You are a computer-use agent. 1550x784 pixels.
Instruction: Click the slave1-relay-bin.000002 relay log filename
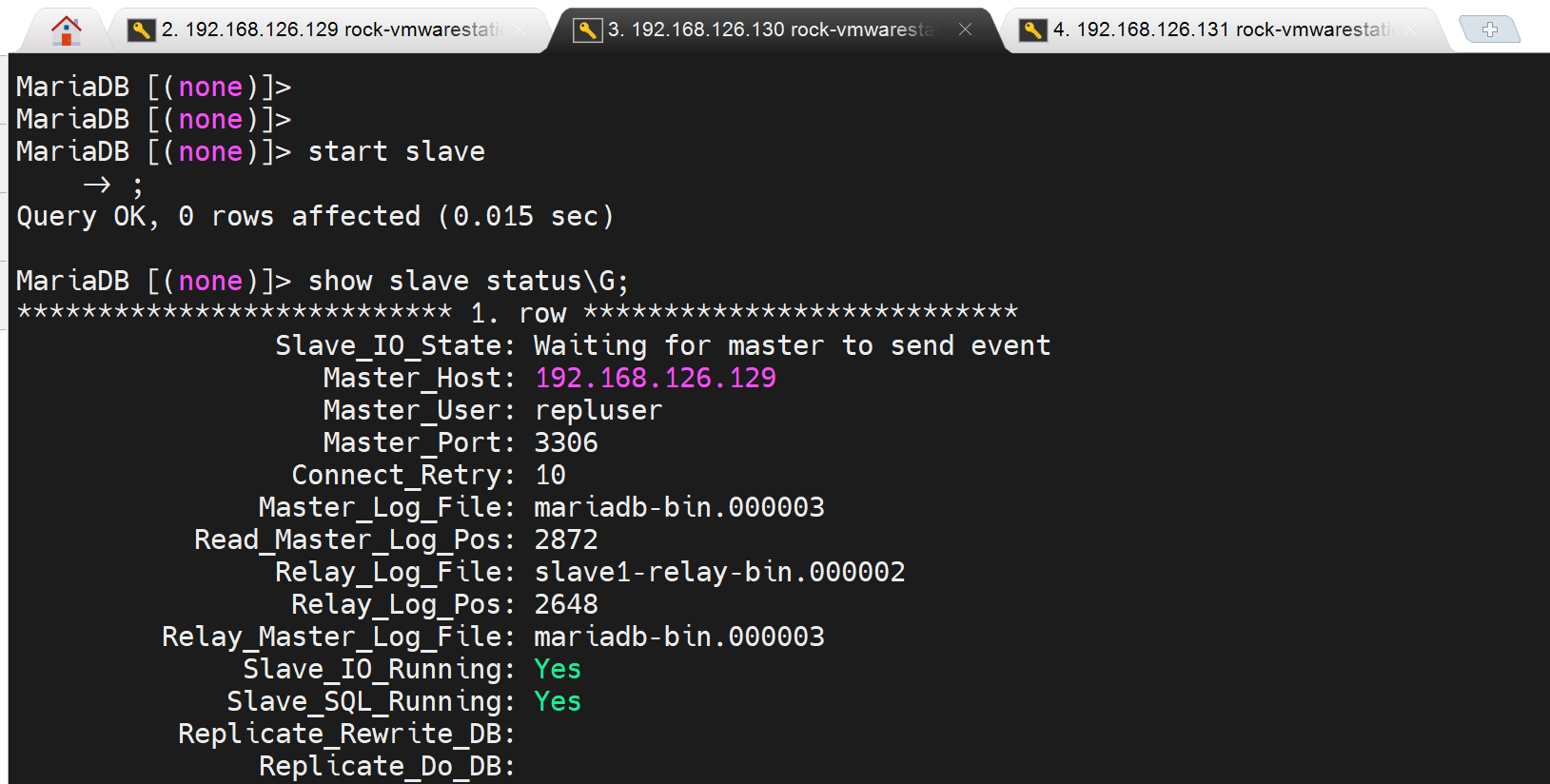click(x=719, y=572)
